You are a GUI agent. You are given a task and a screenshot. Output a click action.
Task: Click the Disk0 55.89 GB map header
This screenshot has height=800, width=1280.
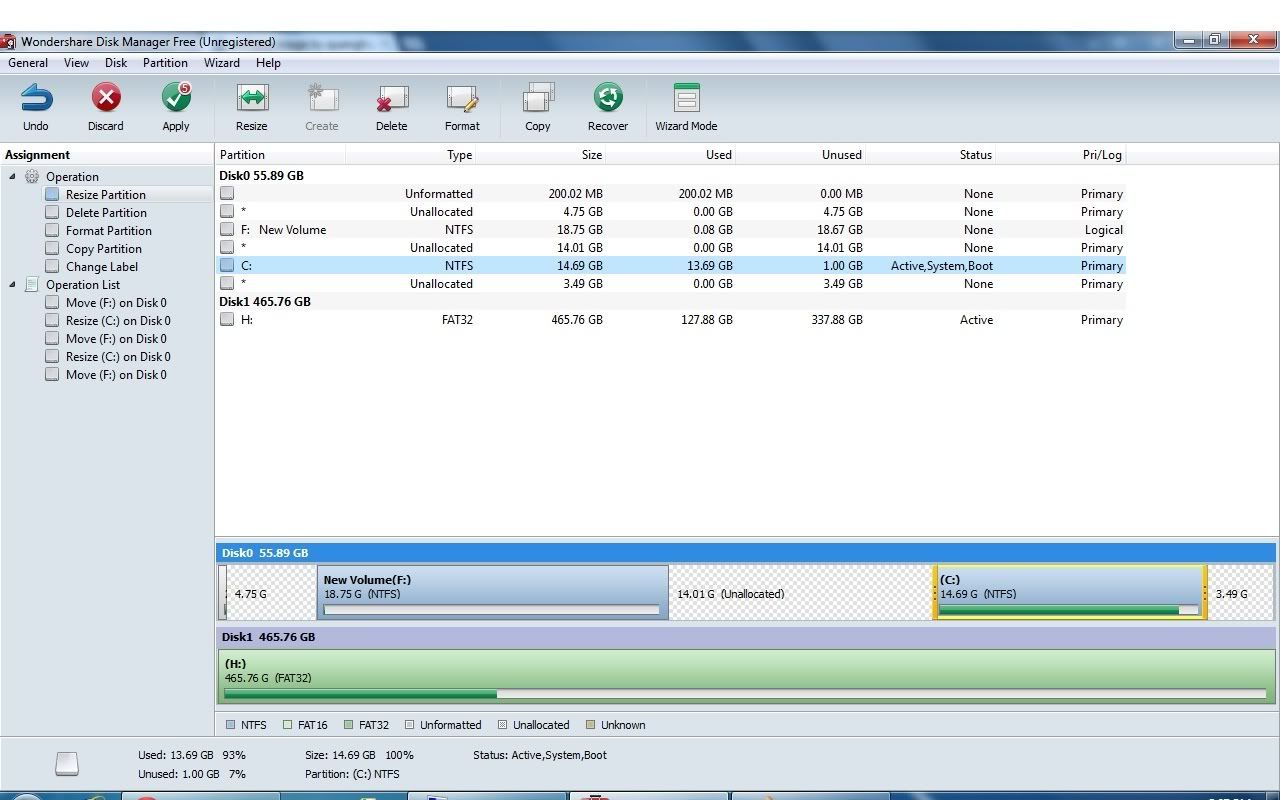746,553
